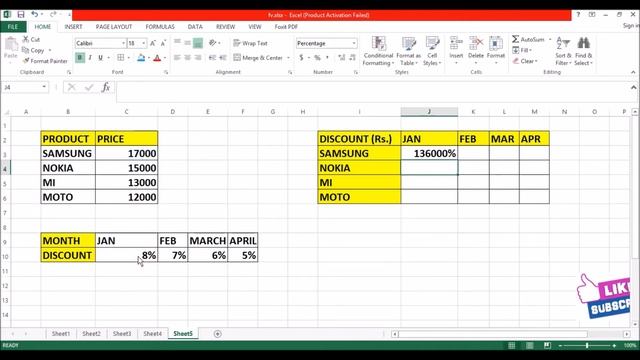Apply Accounting currency format ($)

tap(302, 58)
